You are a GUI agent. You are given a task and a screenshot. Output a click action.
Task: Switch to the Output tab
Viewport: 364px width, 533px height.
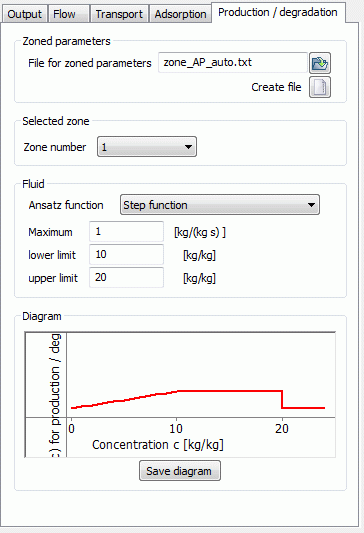(x=24, y=14)
